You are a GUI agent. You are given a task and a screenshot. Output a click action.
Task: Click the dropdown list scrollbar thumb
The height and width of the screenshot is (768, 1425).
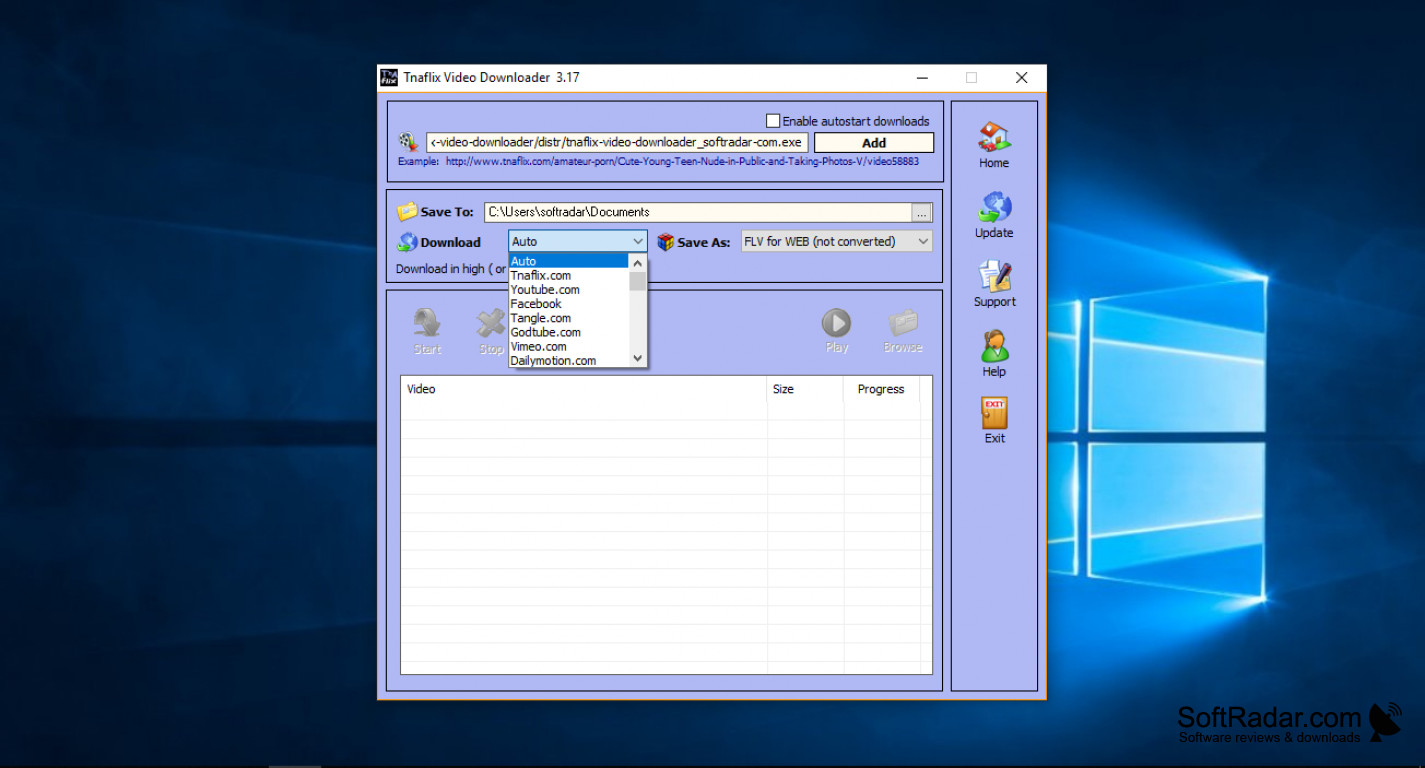[638, 281]
